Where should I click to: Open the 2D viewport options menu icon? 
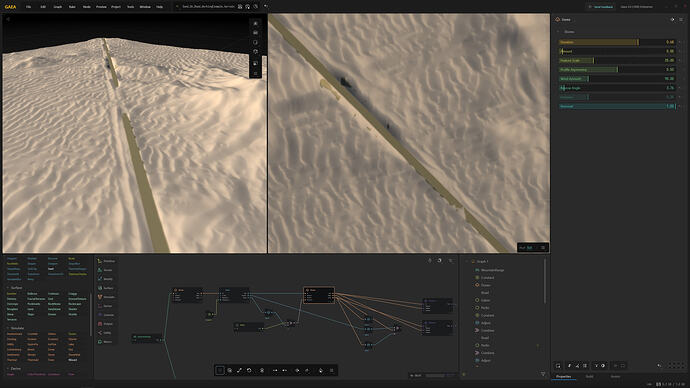(543, 248)
